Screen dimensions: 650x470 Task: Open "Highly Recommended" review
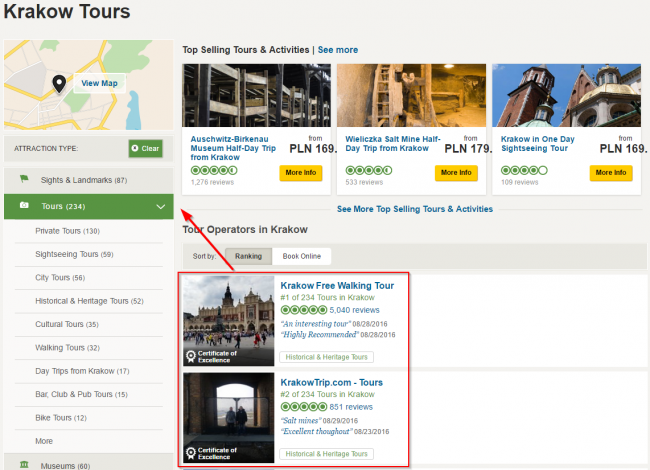(x=320, y=334)
